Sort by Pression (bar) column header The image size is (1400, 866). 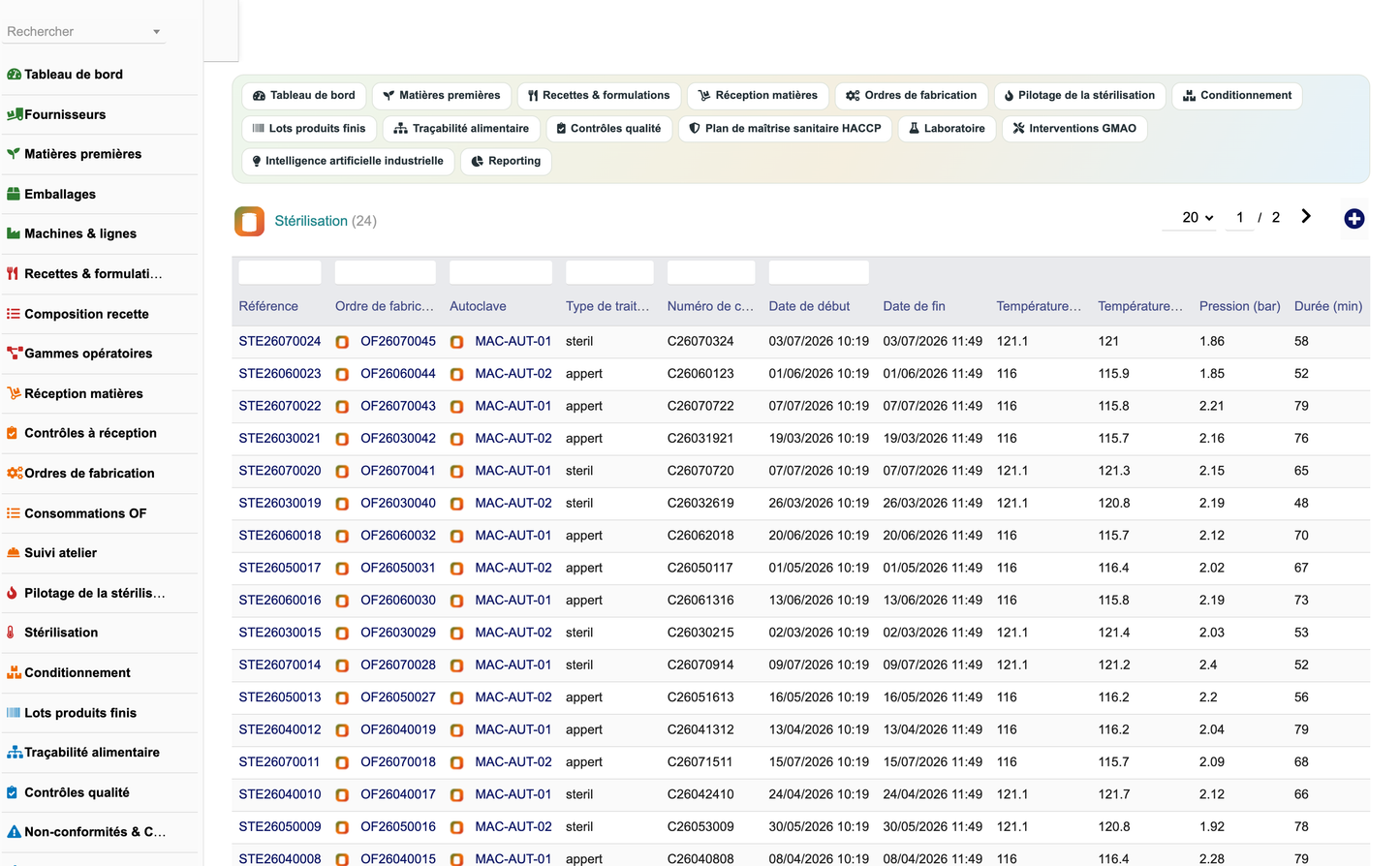pos(1239,306)
